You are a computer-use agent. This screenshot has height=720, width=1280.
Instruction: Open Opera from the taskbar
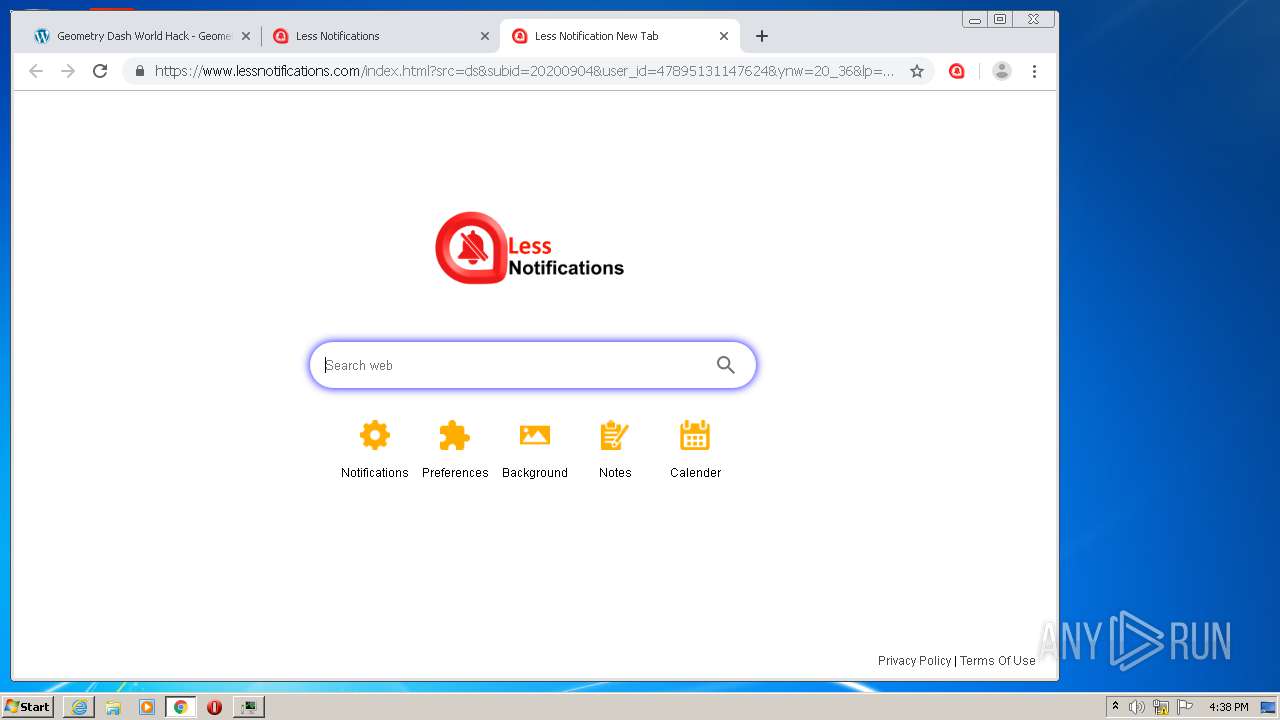click(x=214, y=707)
